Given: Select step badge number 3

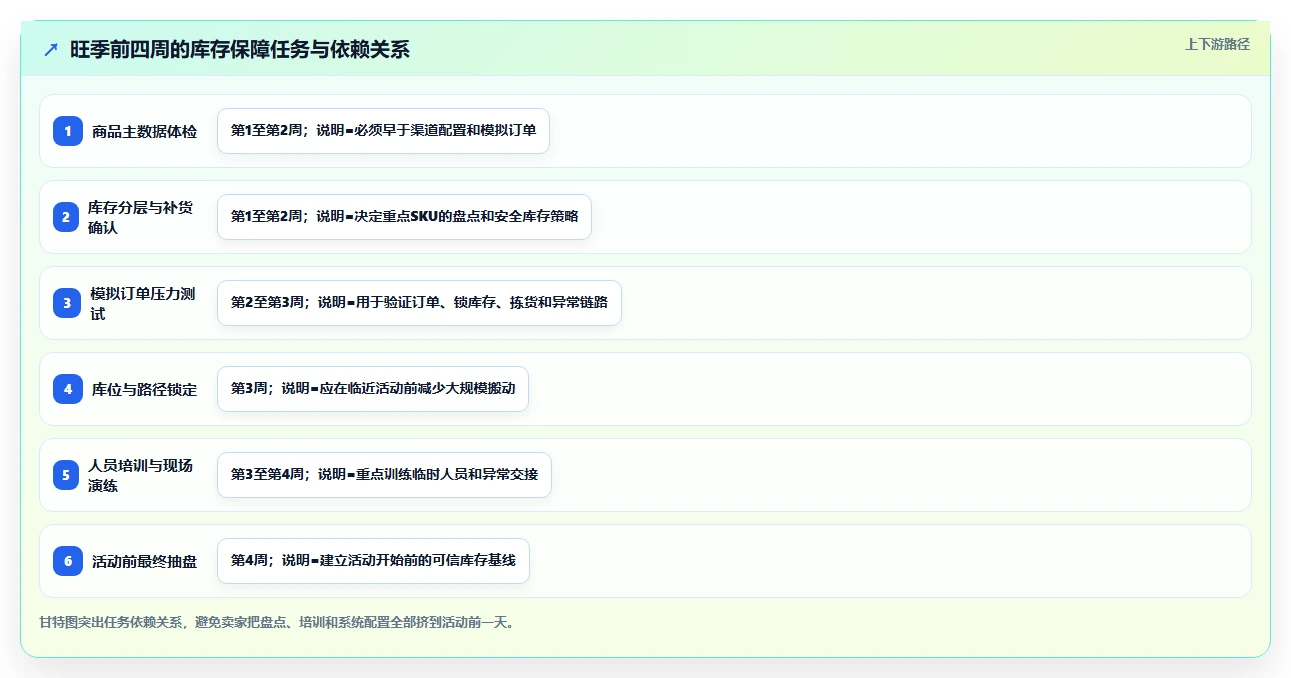Looking at the screenshot, I should click(x=67, y=303).
